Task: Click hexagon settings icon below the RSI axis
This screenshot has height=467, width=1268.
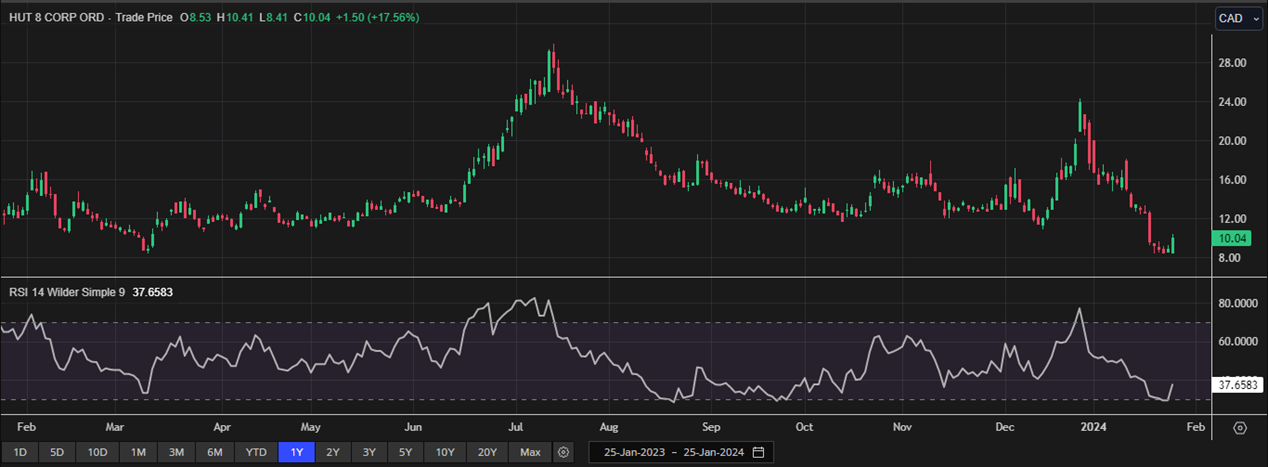Action: tap(1240, 428)
